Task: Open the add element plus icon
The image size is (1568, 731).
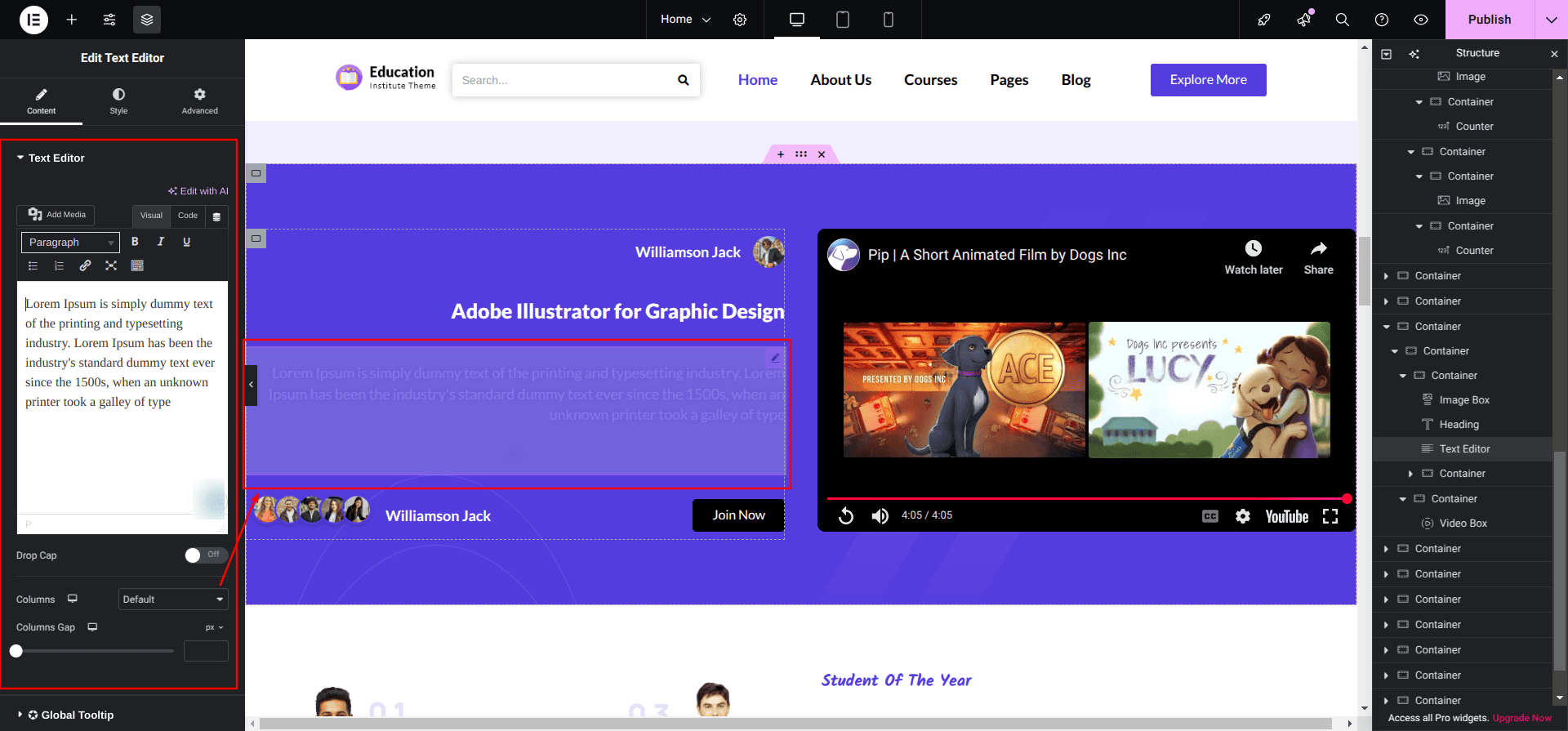Action: (x=72, y=20)
